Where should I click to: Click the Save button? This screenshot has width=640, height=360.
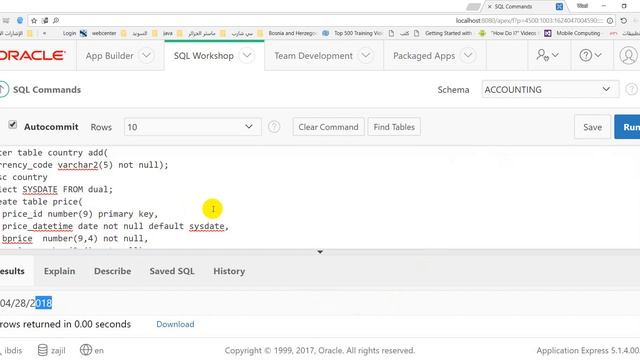click(x=592, y=127)
